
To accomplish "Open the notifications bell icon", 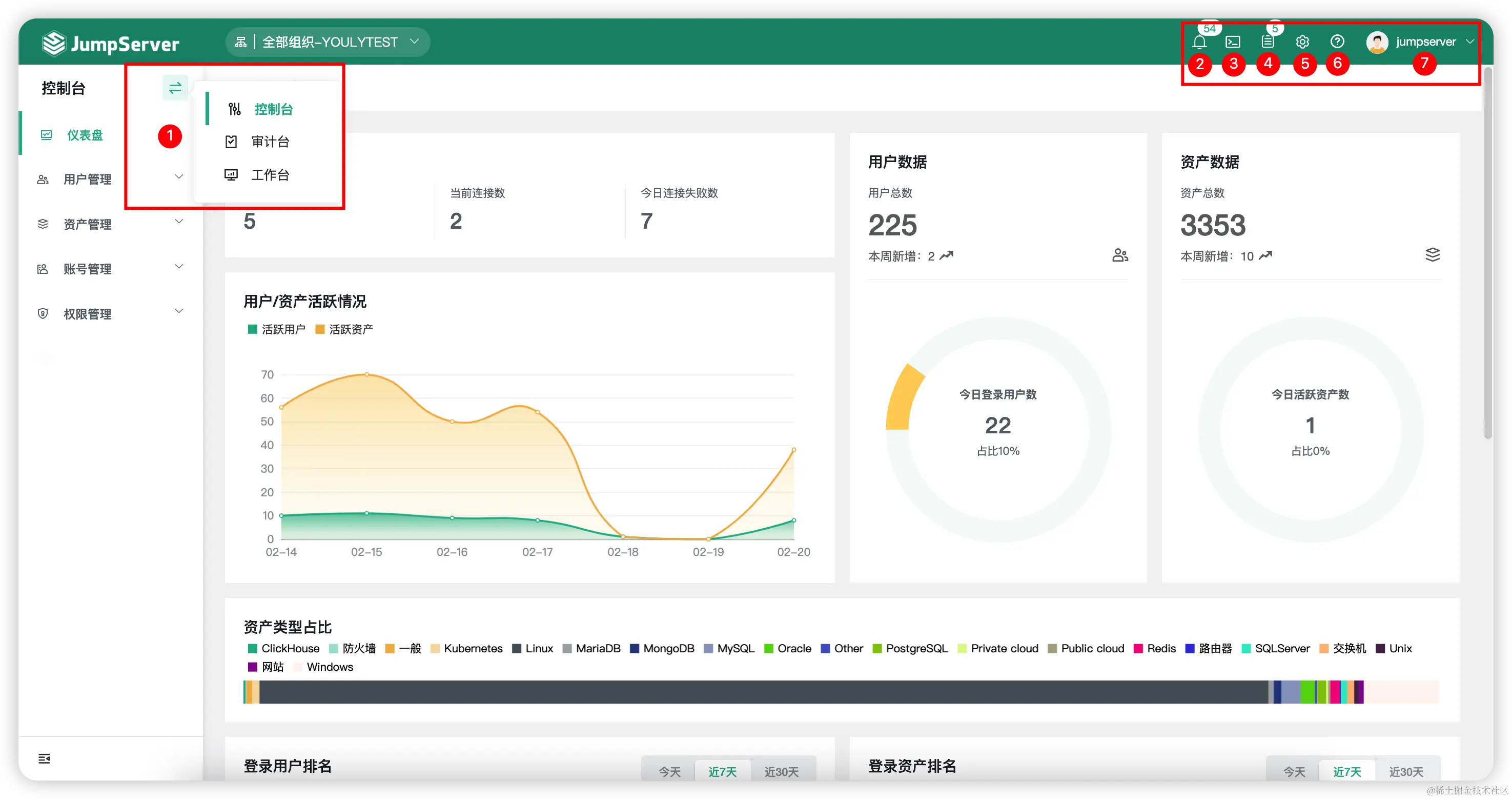I will (x=1199, y=42).
